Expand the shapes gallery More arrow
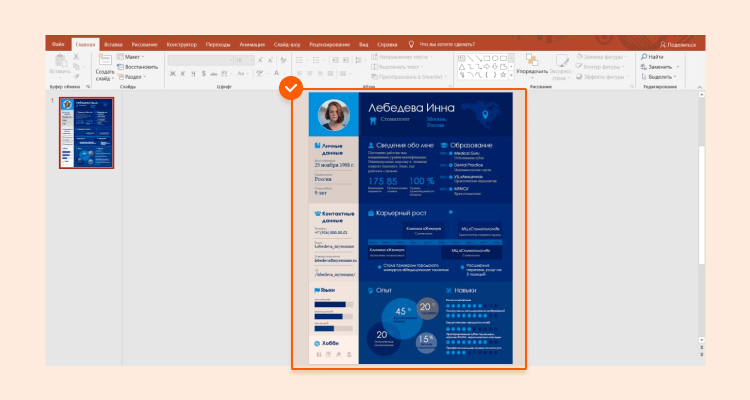 (511, 75)
